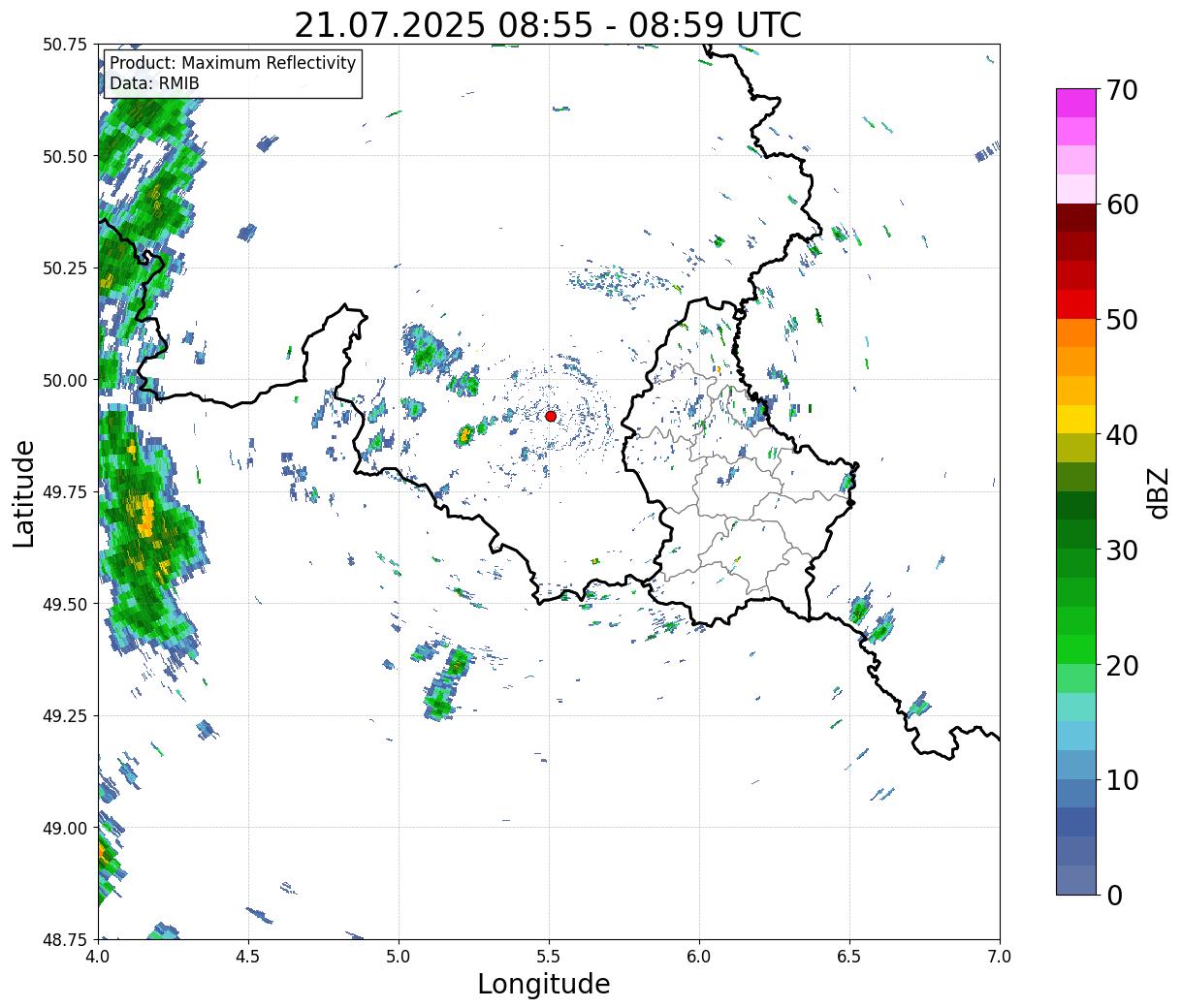
Task: Click the 70 tick label on colorbar
Action: point(1123,90)
